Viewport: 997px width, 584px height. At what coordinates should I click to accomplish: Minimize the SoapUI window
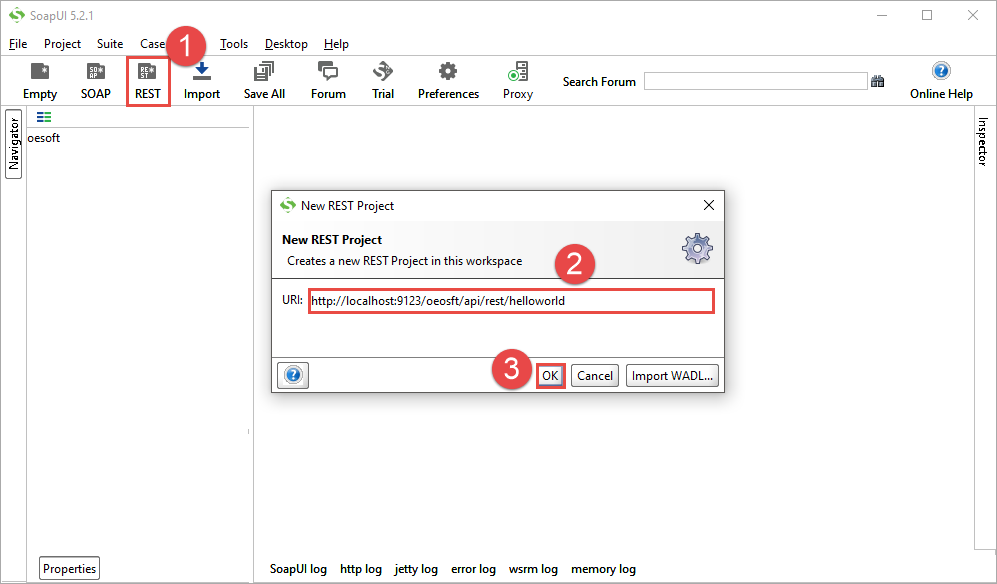pos(882,15)
